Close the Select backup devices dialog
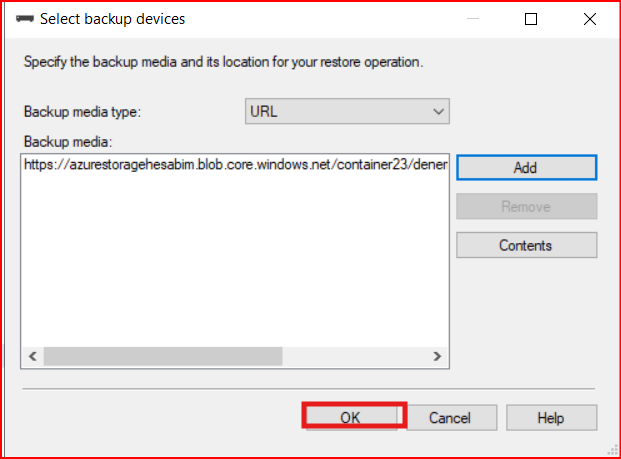Image resolution: width=621 pixels, height=459 pixels. pos(587,19)
